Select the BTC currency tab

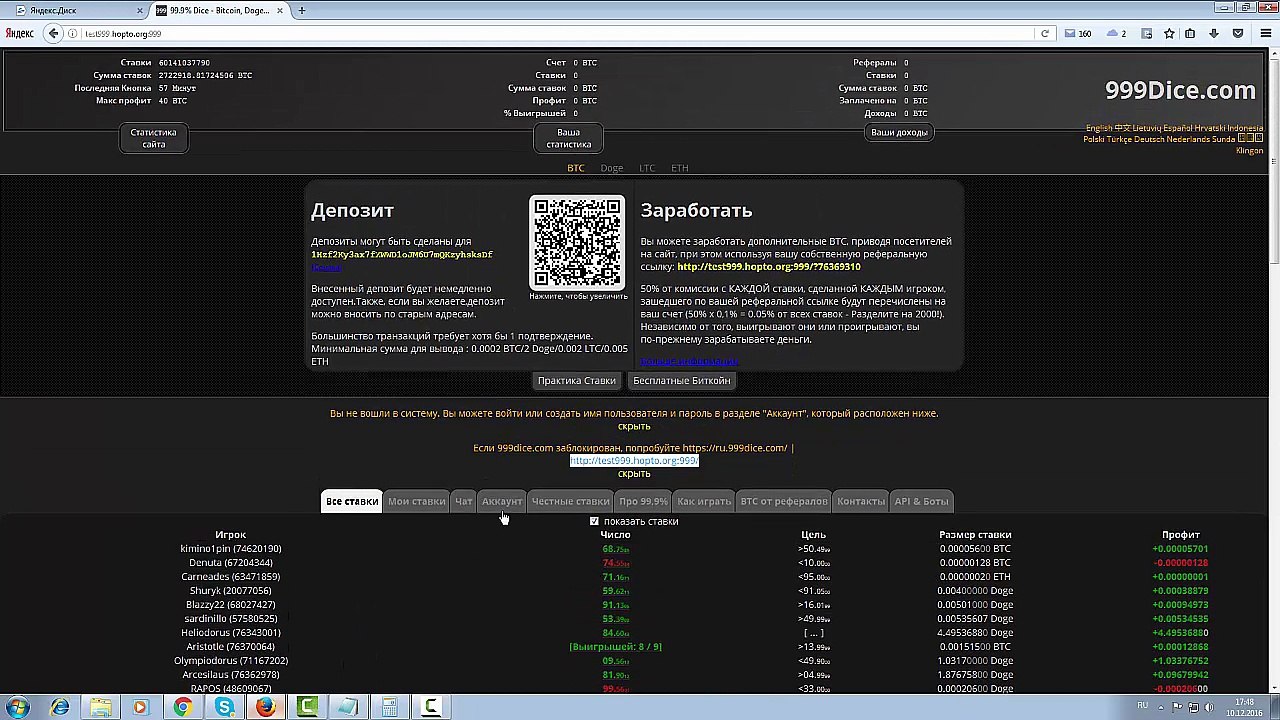[x=576, y=168]
